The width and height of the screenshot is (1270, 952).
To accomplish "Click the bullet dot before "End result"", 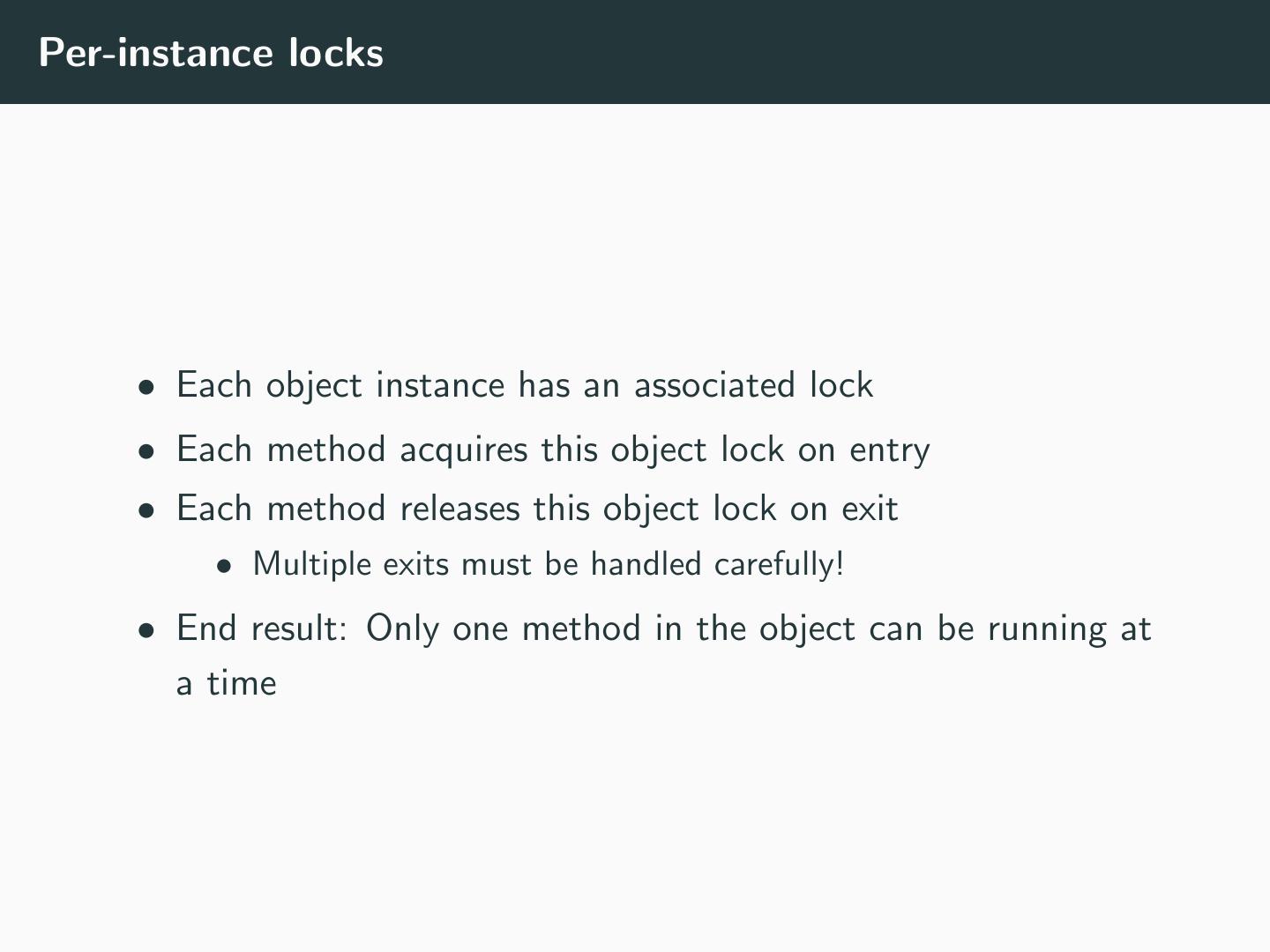I will [146, 629].
